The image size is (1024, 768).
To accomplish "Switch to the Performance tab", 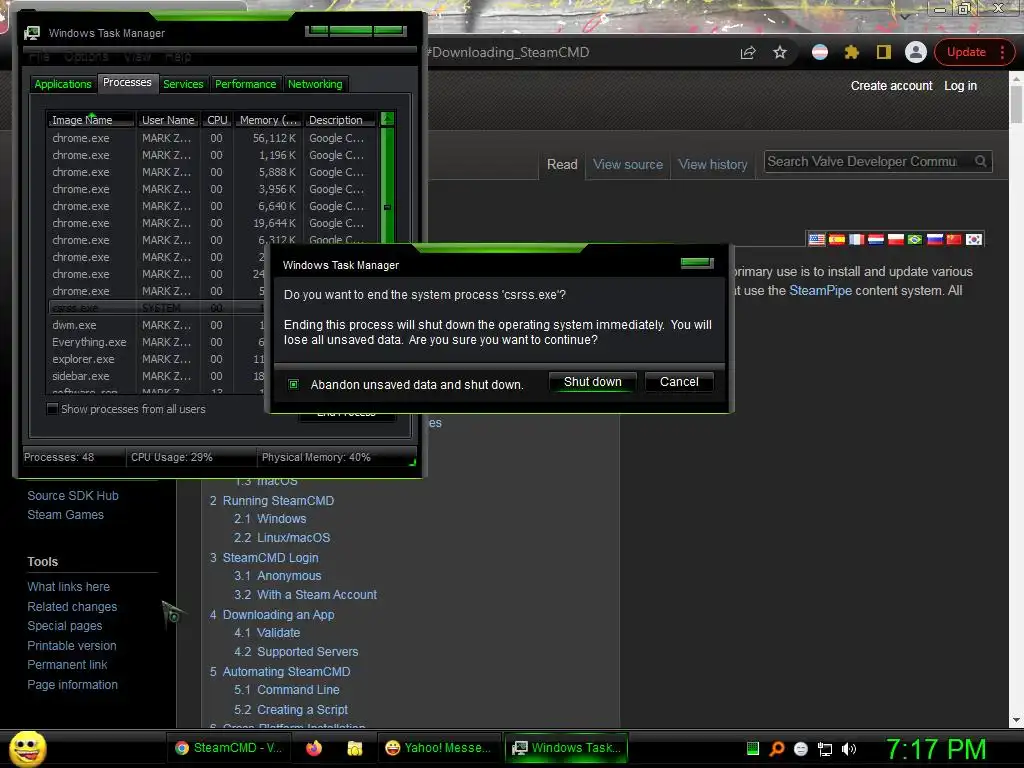I will pos(246,84).
